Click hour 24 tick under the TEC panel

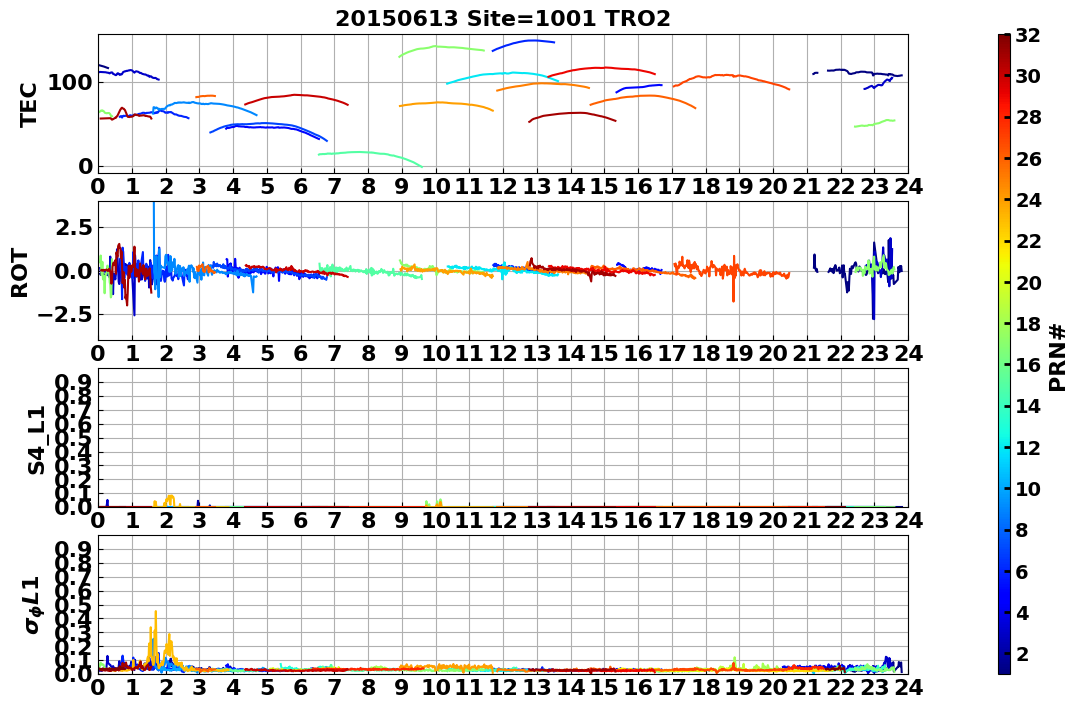click(908, 186)
